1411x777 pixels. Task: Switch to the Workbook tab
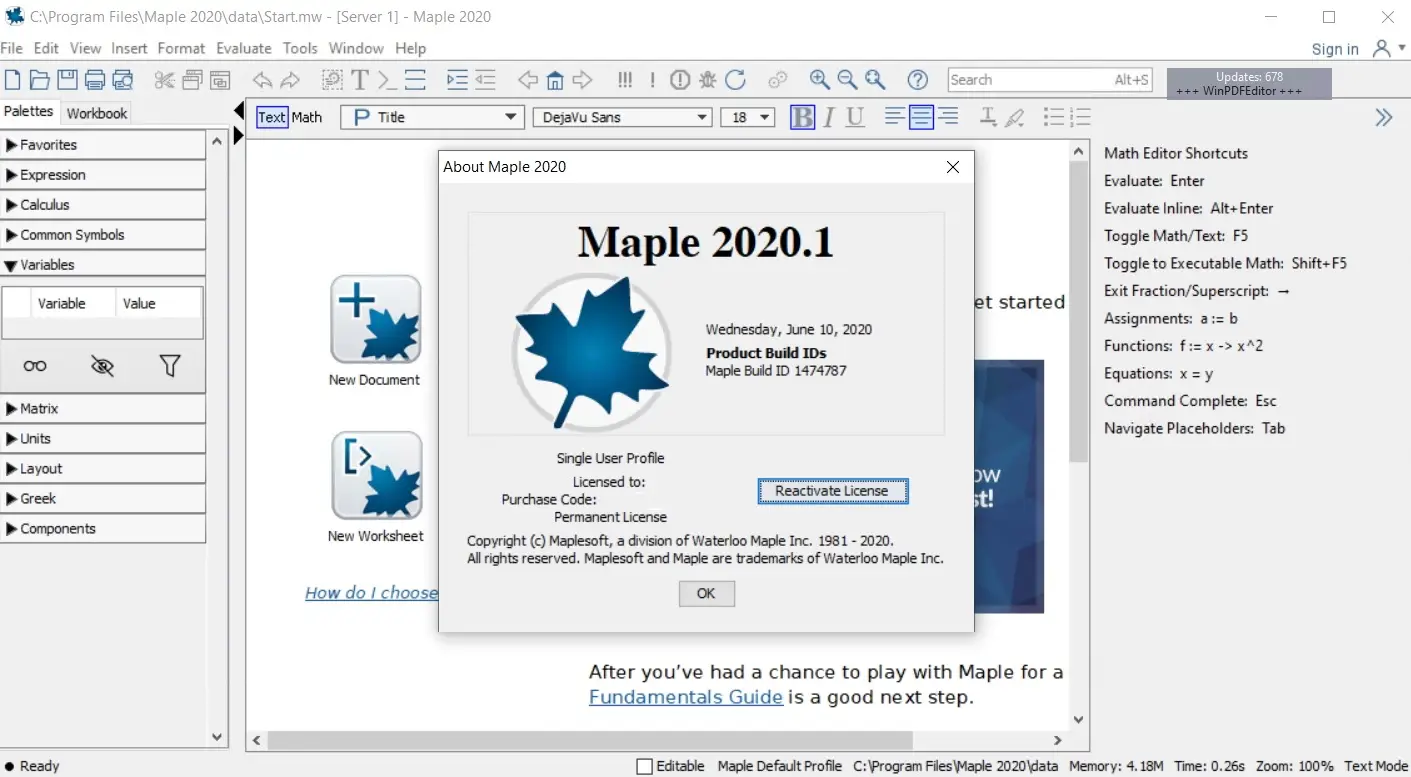coord(97,113)
